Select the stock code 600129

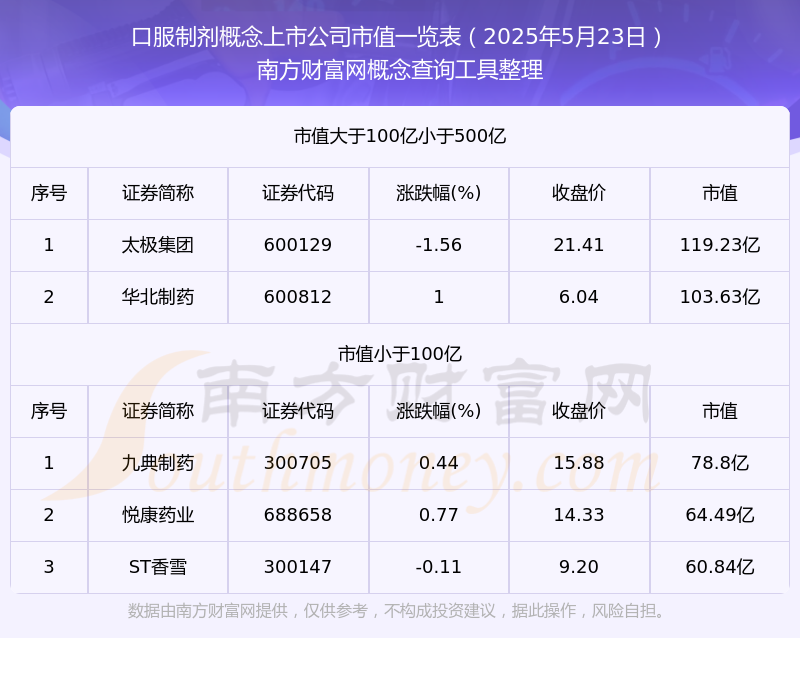298,245
